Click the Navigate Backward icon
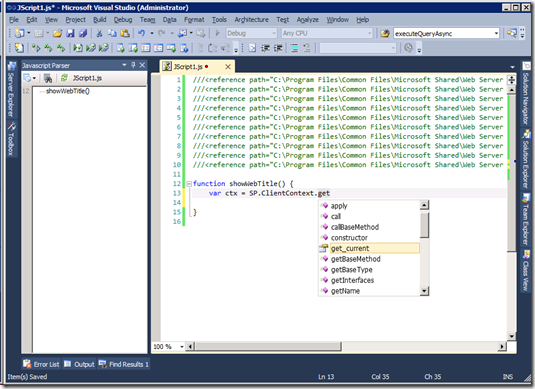535x389 pixels. 183,33
